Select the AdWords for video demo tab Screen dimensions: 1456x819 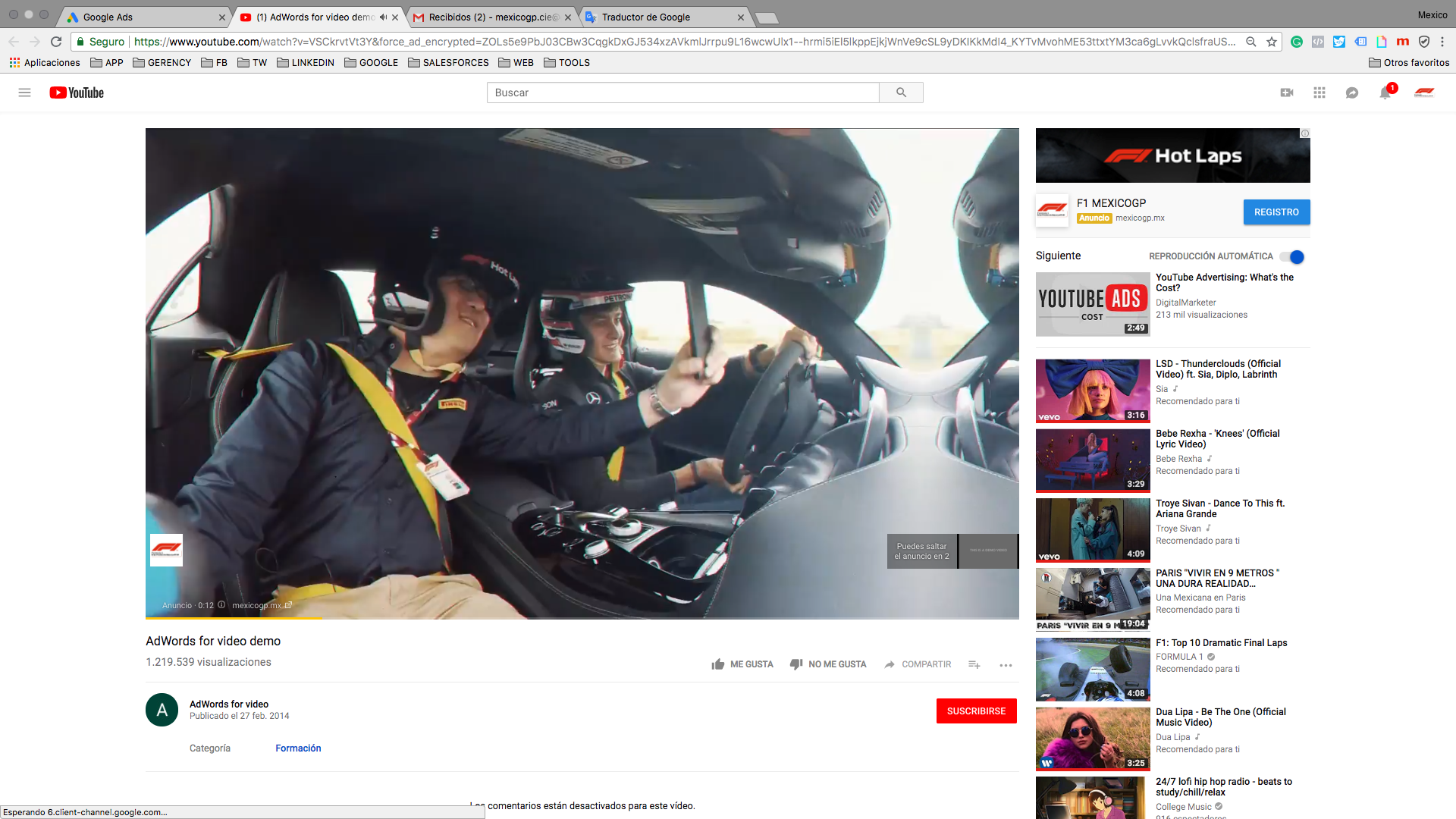point(315,17)
